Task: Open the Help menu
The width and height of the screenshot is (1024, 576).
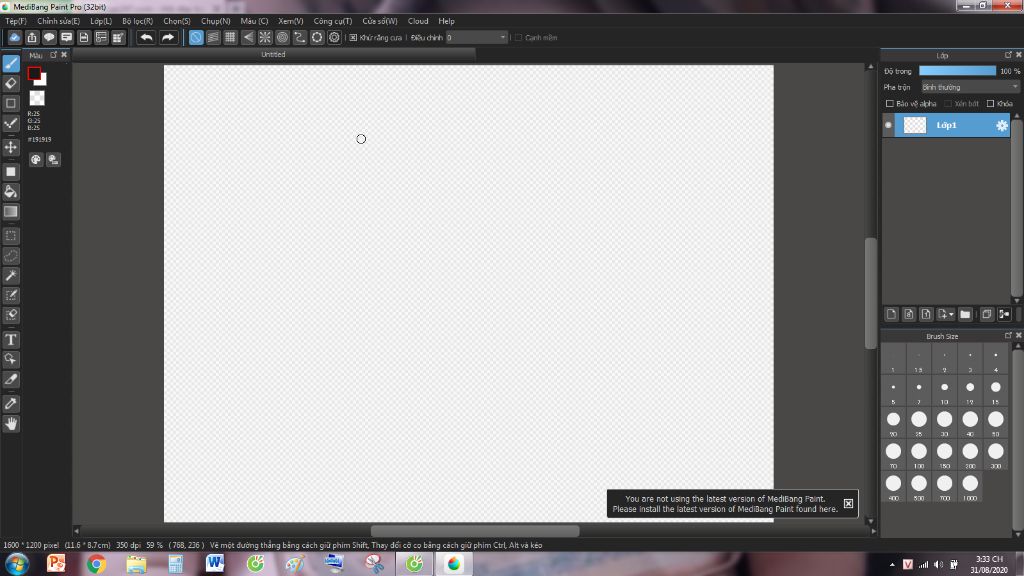Action: [x=447, y=21]
